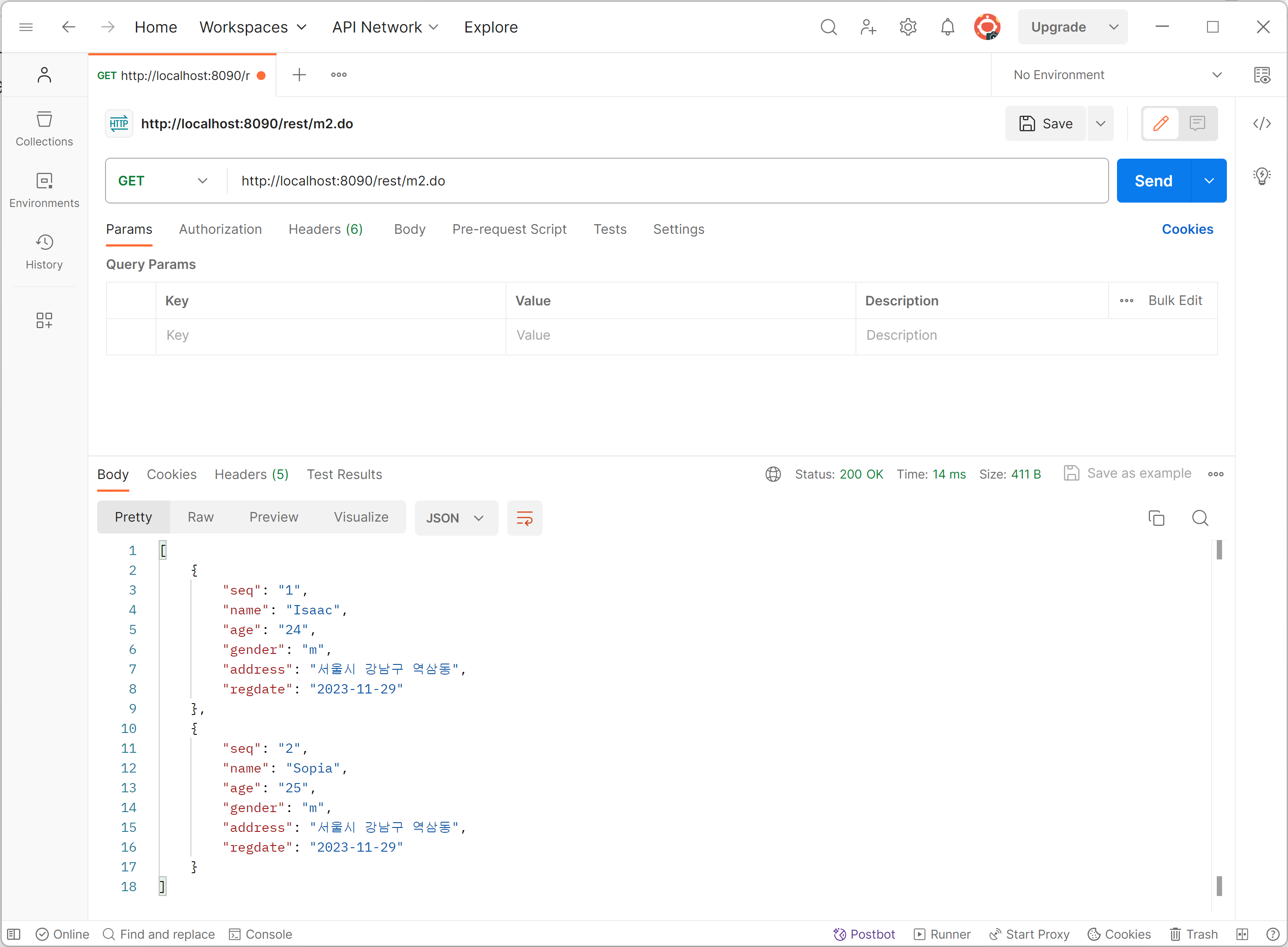Switch to comment mode icon
This screenshot has height=947, width=1288.
tap(1197, 123)
